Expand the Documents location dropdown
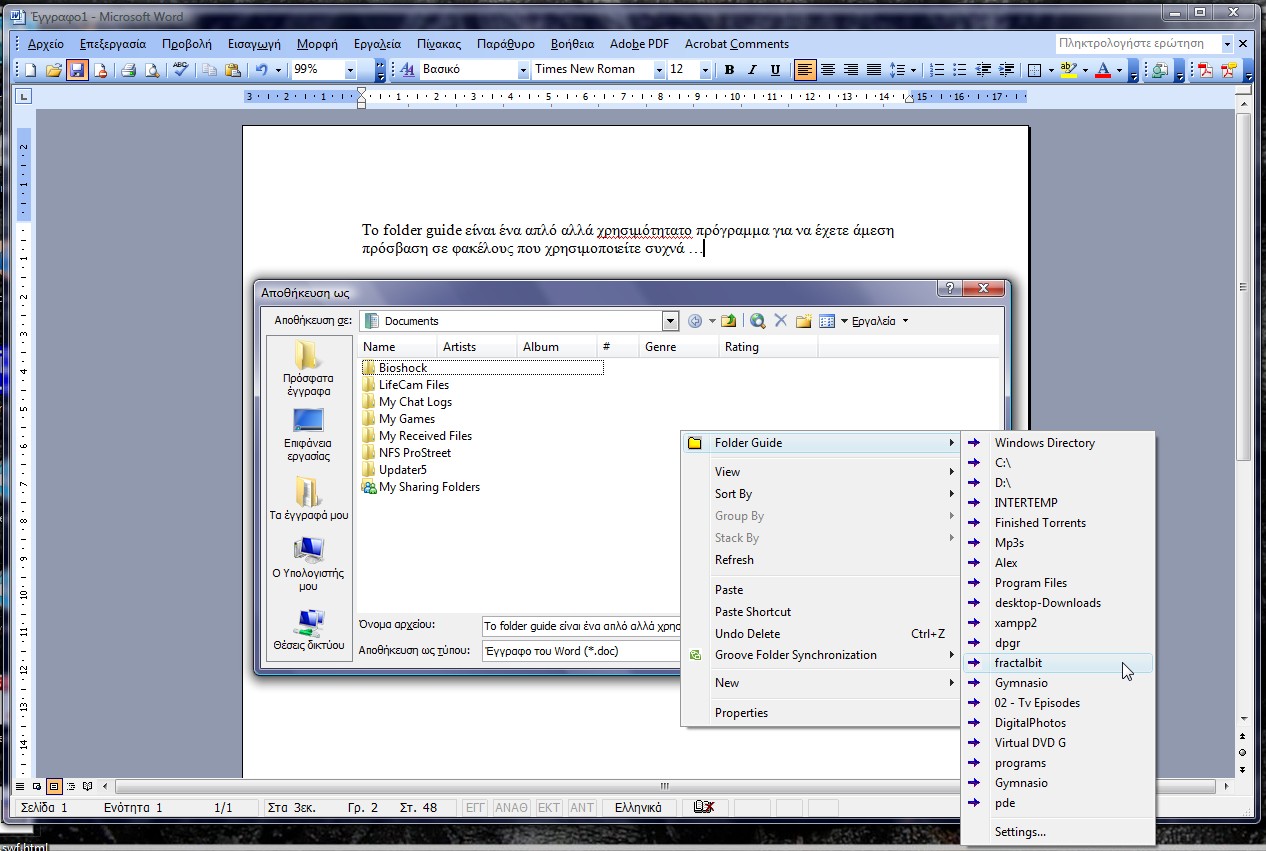Screen dimensions: 1266x851 coord(670,321)
